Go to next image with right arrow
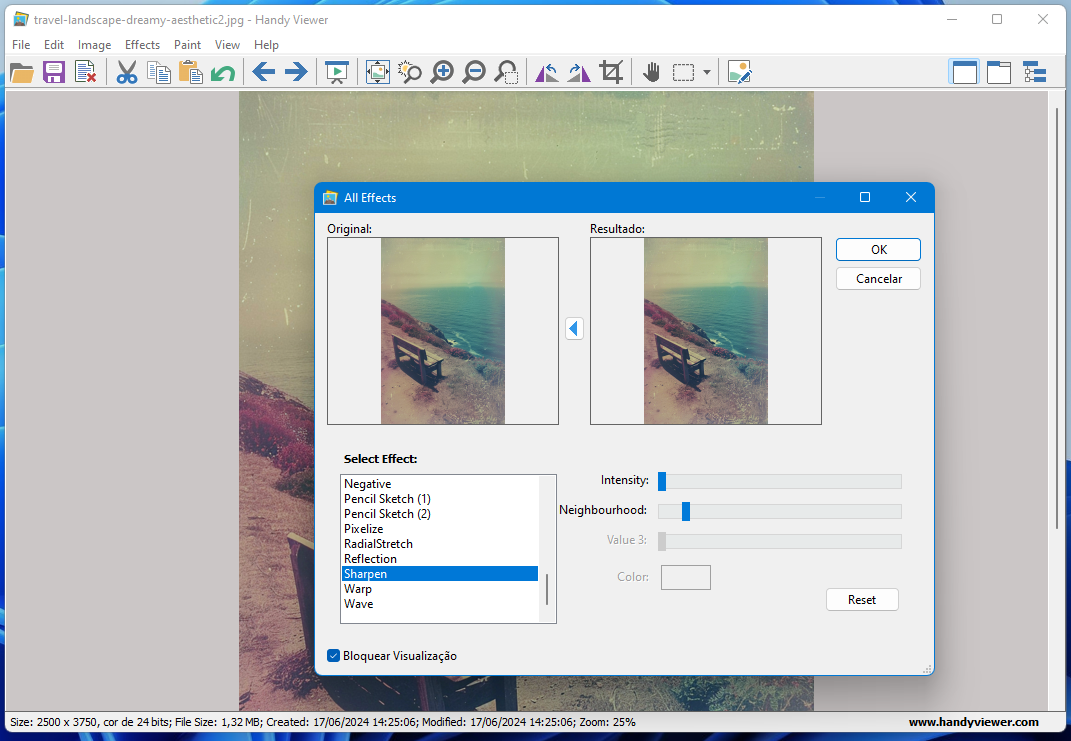 296,72
